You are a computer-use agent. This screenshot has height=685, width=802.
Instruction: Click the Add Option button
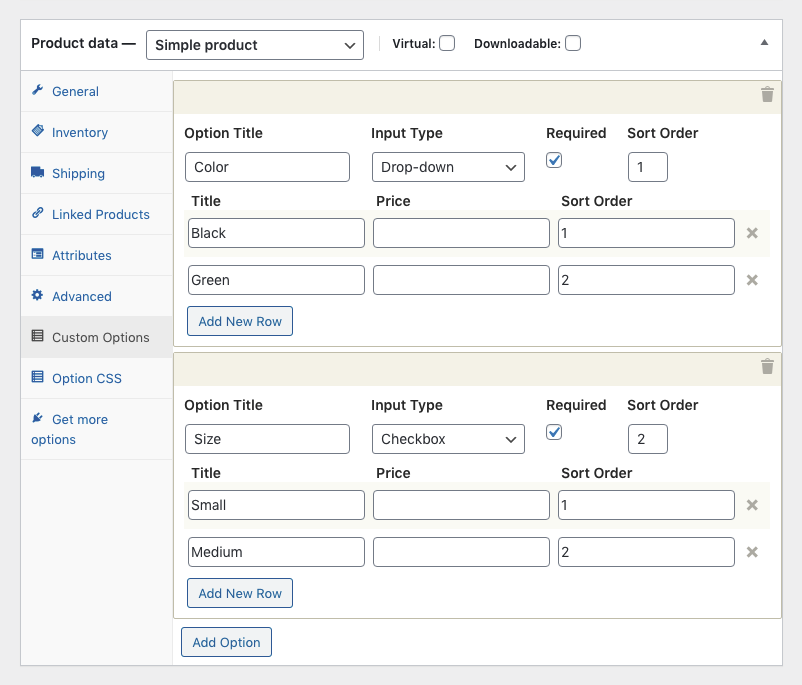pyautogui.click(x=226, y=642)
